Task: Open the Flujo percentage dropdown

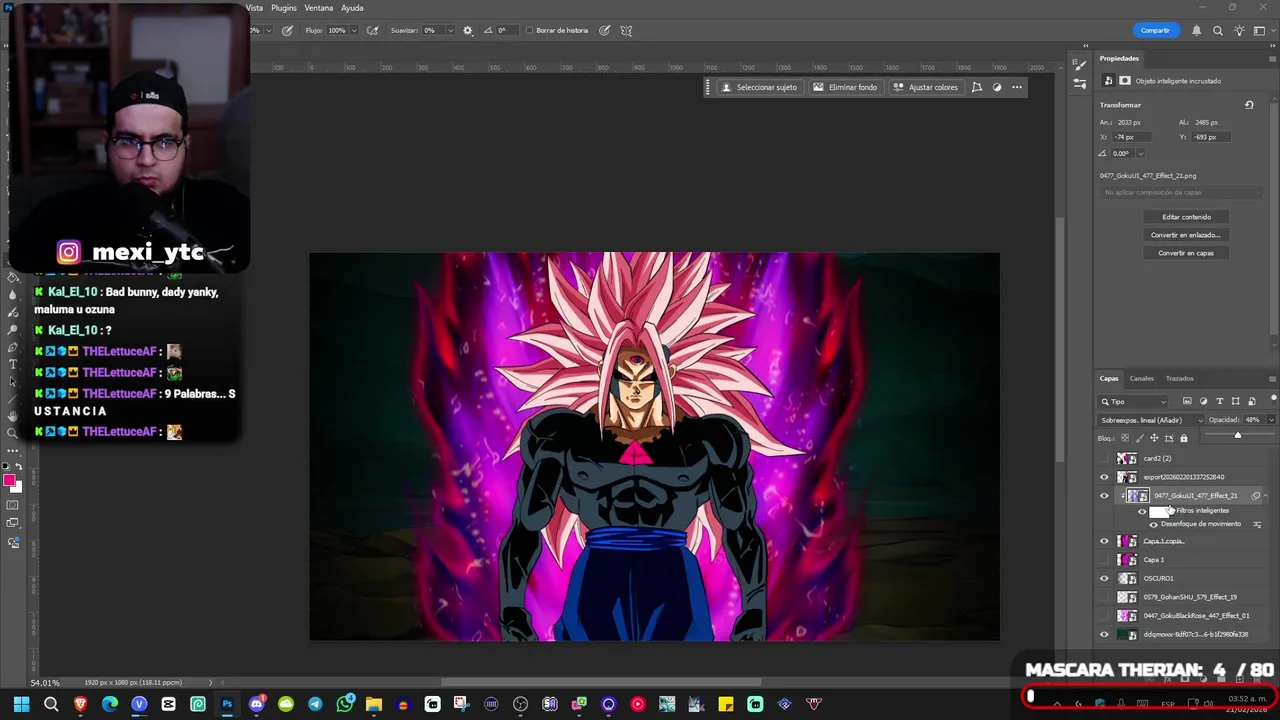Action: 353,30
